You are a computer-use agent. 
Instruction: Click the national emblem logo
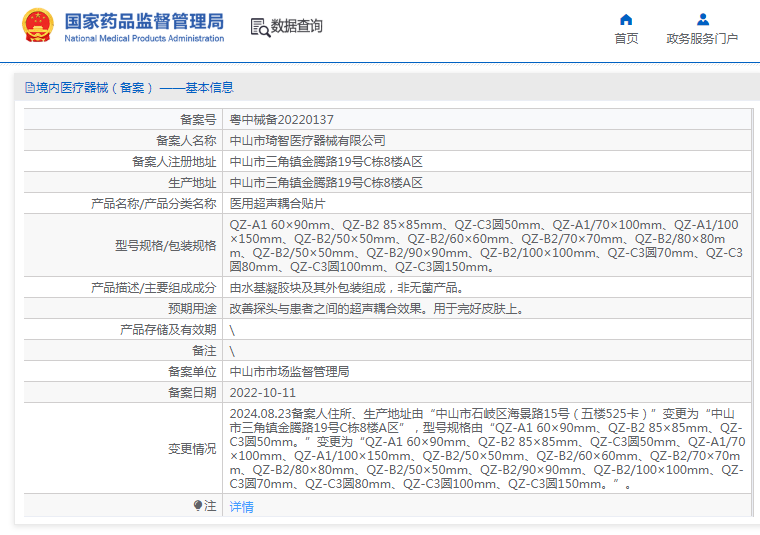point(38,26)
